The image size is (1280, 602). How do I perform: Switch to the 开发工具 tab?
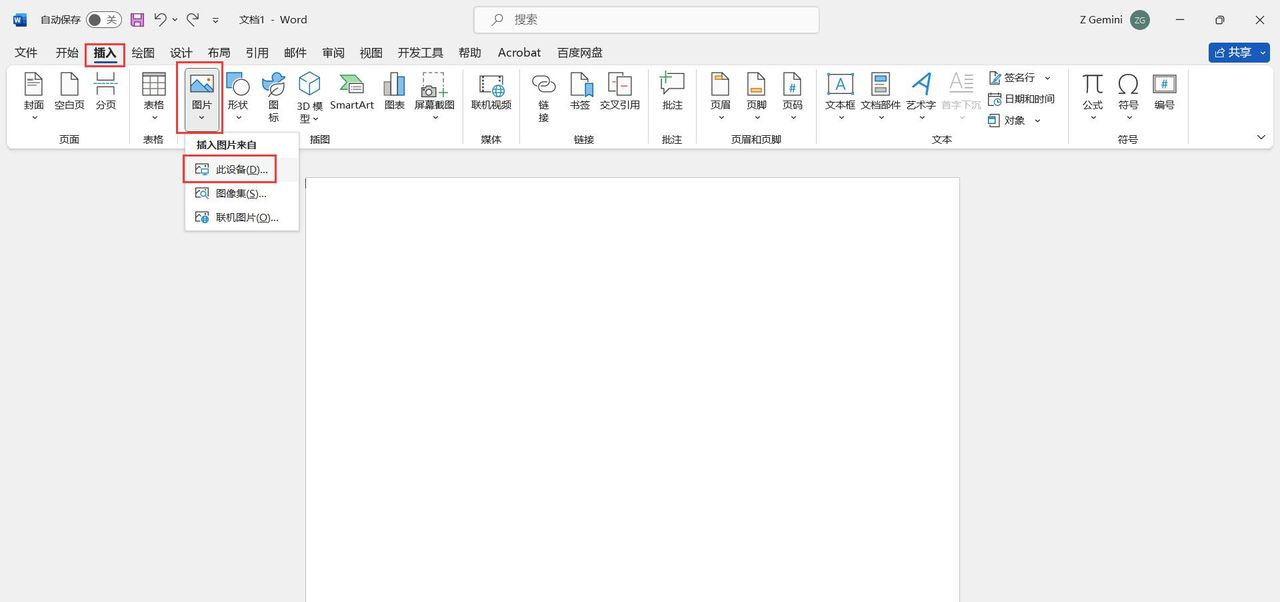[420, 53]
